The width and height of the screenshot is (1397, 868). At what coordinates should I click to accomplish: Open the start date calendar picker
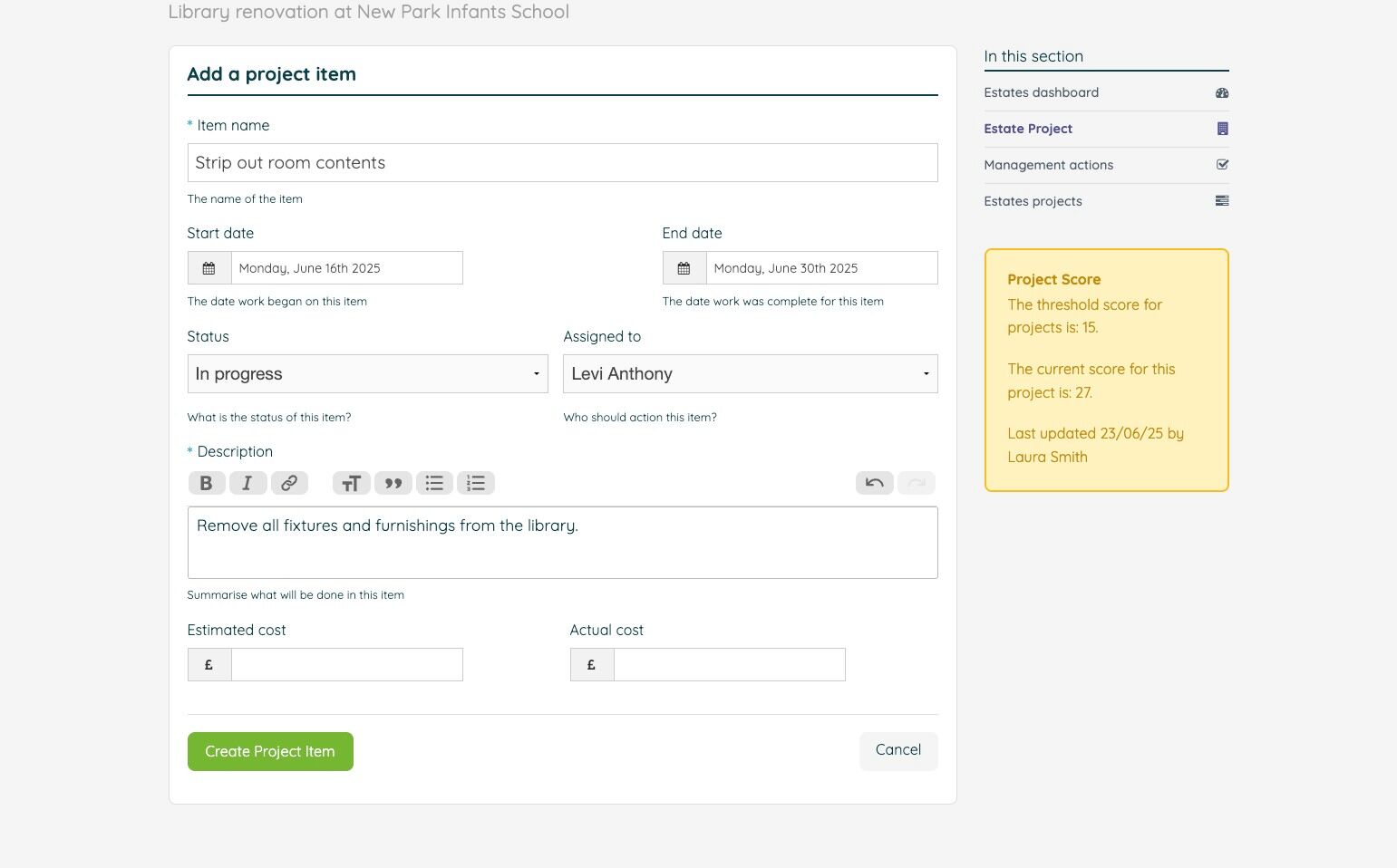click(209, 268)
